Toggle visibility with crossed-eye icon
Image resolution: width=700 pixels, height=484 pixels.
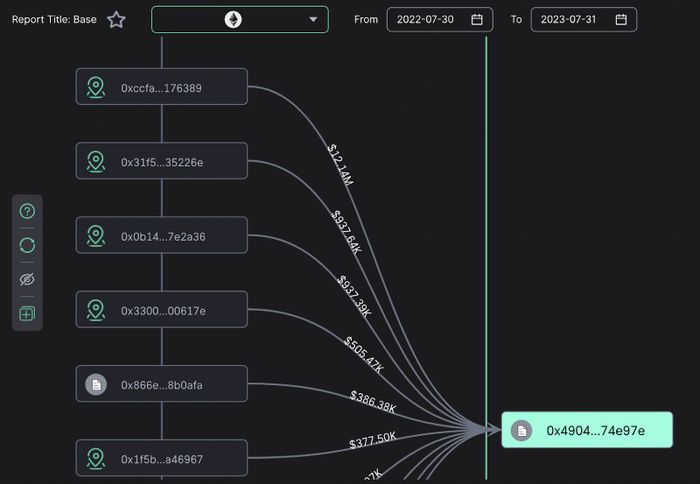27,280
